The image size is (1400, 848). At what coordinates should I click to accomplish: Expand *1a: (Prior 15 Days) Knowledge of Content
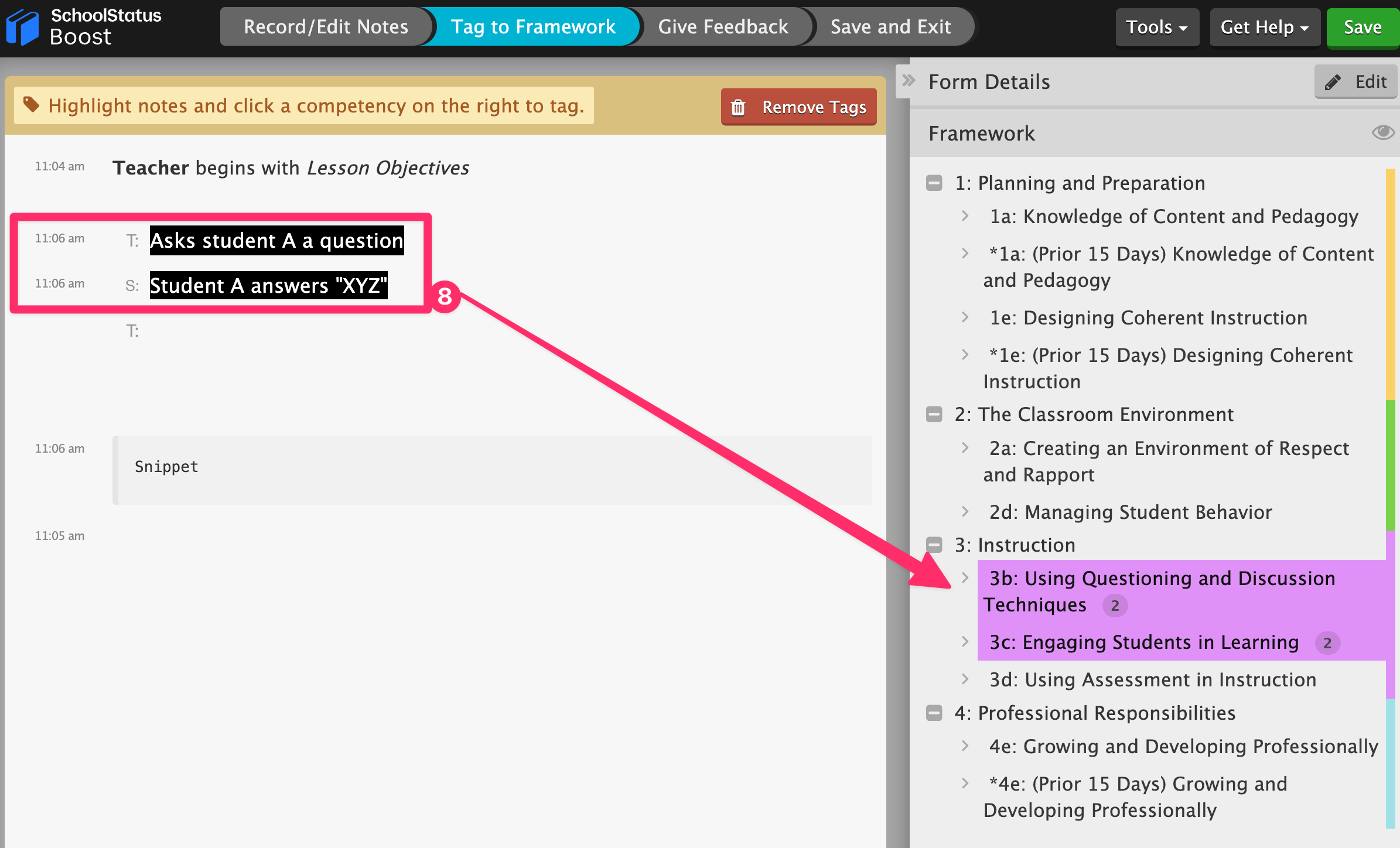[x=965, y=254]
